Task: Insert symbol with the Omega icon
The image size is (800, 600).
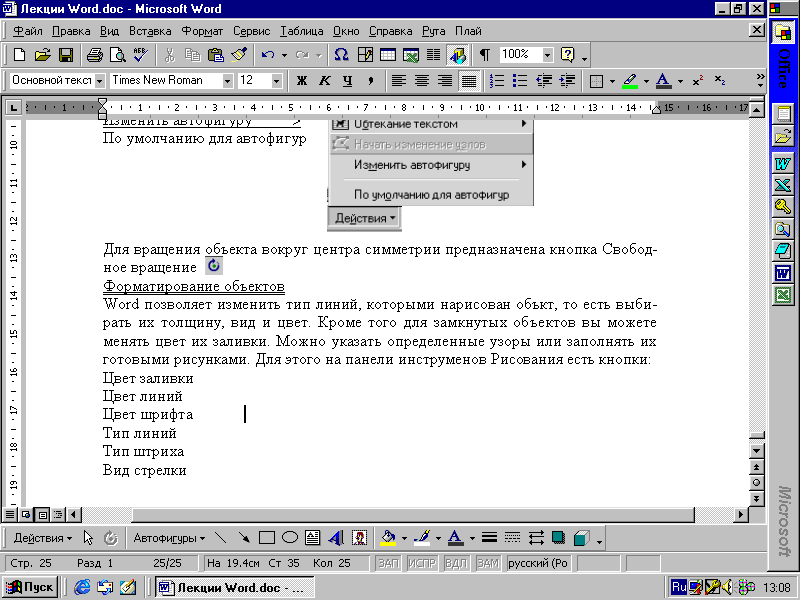Action: tap(341, 55)
